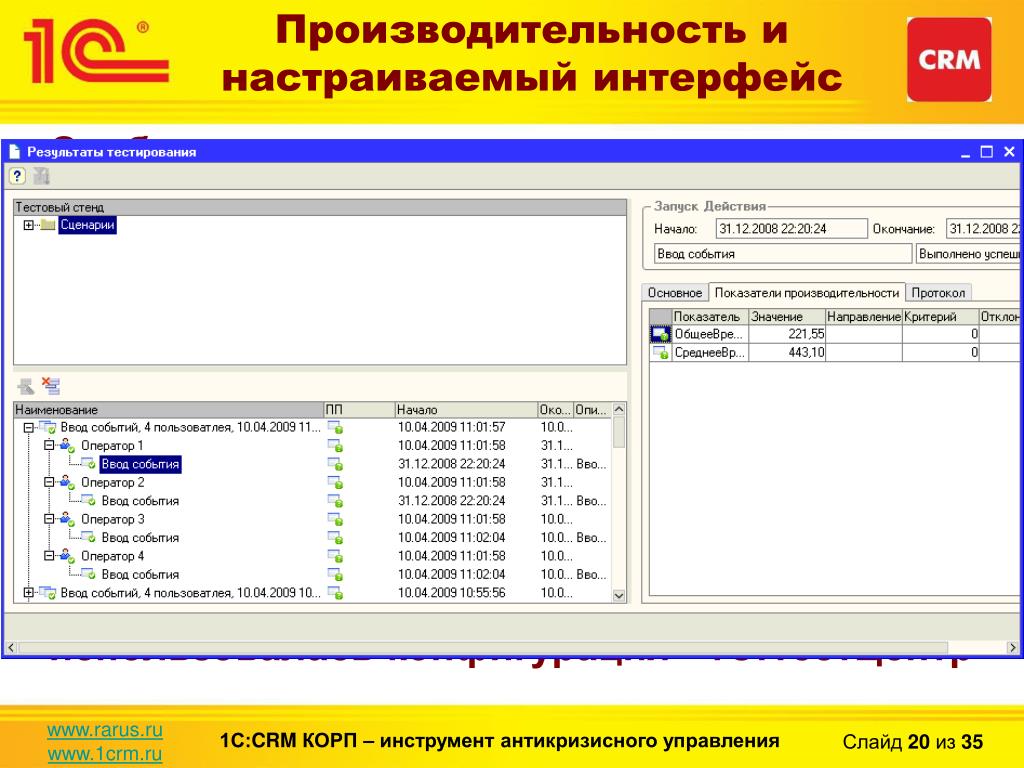
Task: Click the results list scroll down arrow
Action: click(x=619, y=596)
